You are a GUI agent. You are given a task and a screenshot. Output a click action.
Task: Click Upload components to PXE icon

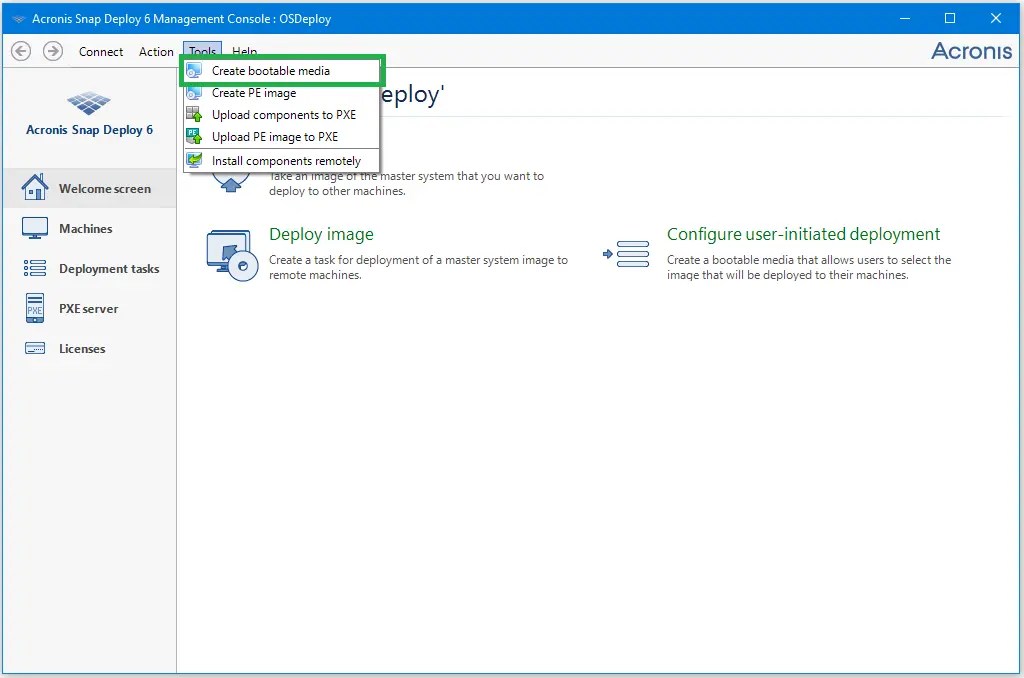(194, 114)
